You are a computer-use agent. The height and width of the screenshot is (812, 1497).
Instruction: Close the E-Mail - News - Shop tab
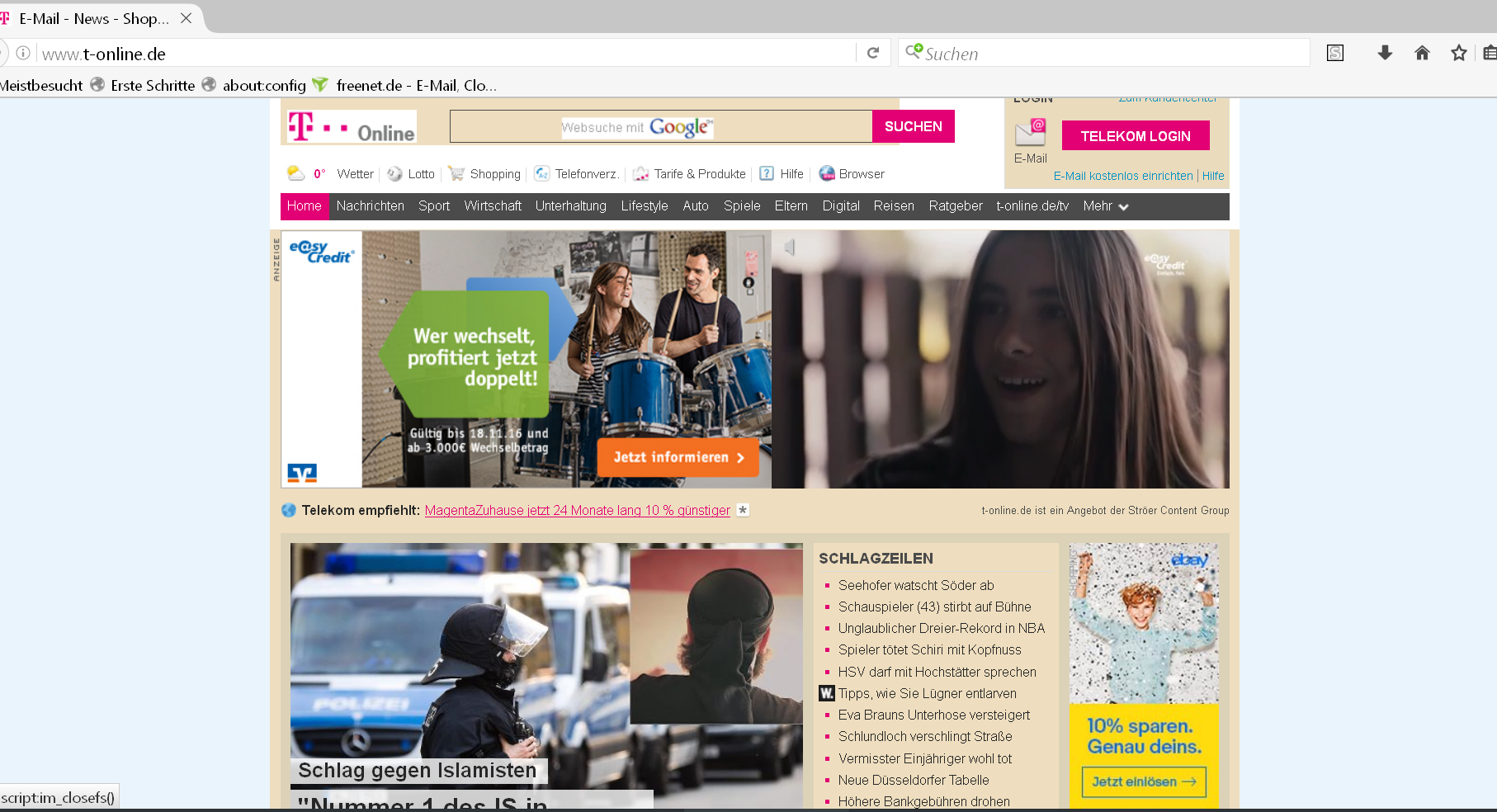click(x=187, y=18)
